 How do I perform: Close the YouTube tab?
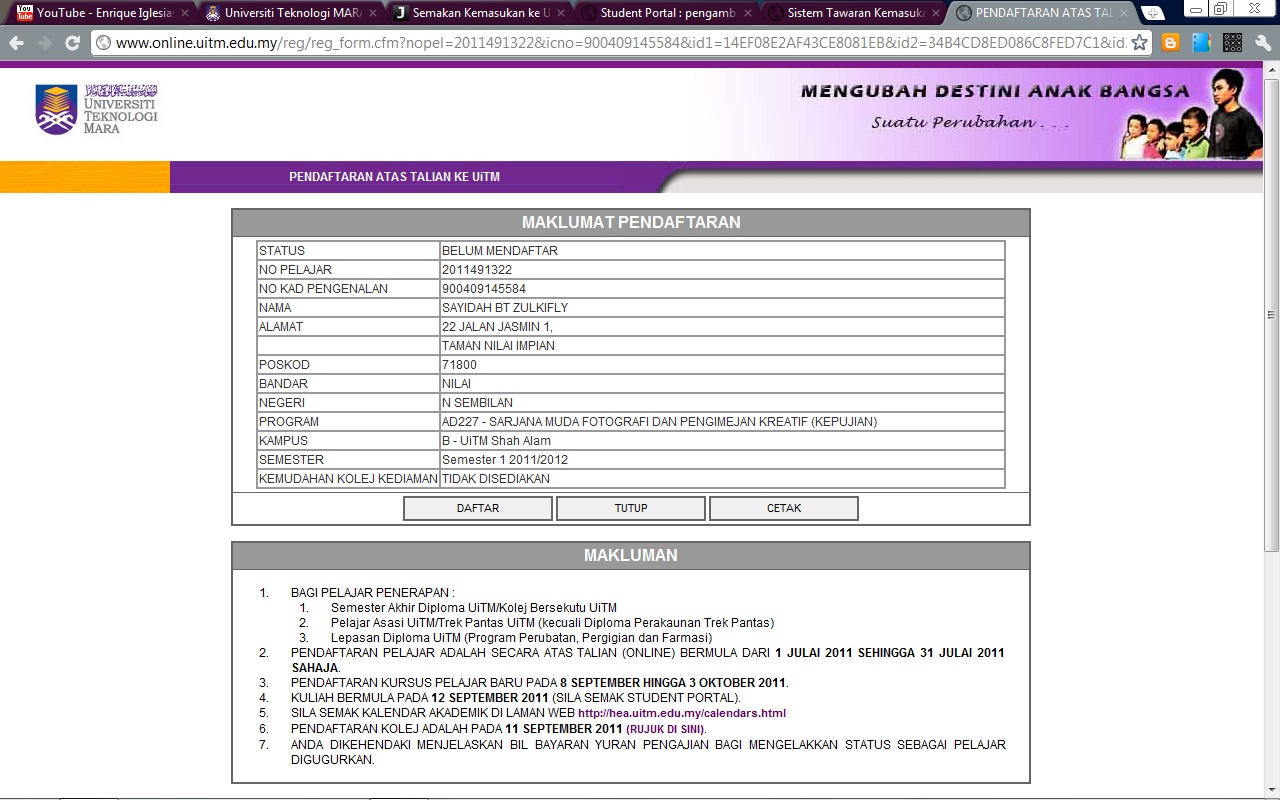click(x=184, y=13)
